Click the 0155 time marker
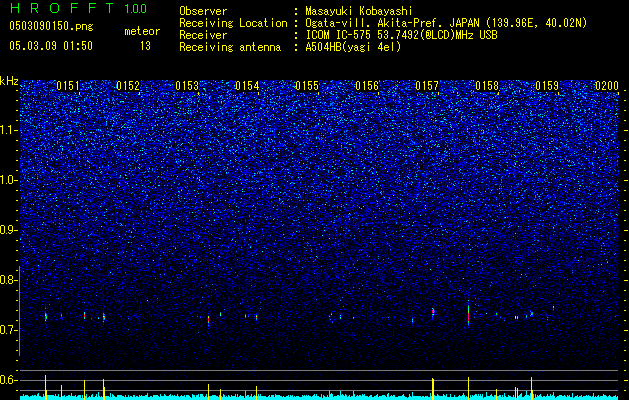Screen dimensions: 629x400 307,86
